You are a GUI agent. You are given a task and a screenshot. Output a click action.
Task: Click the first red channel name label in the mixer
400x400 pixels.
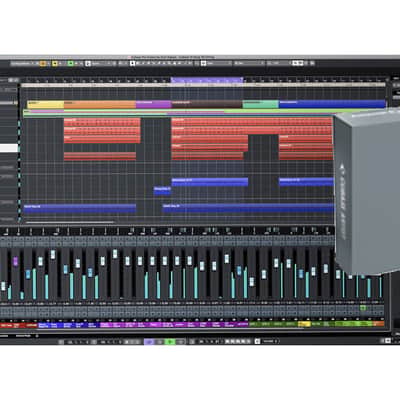[x=6, y=325]
